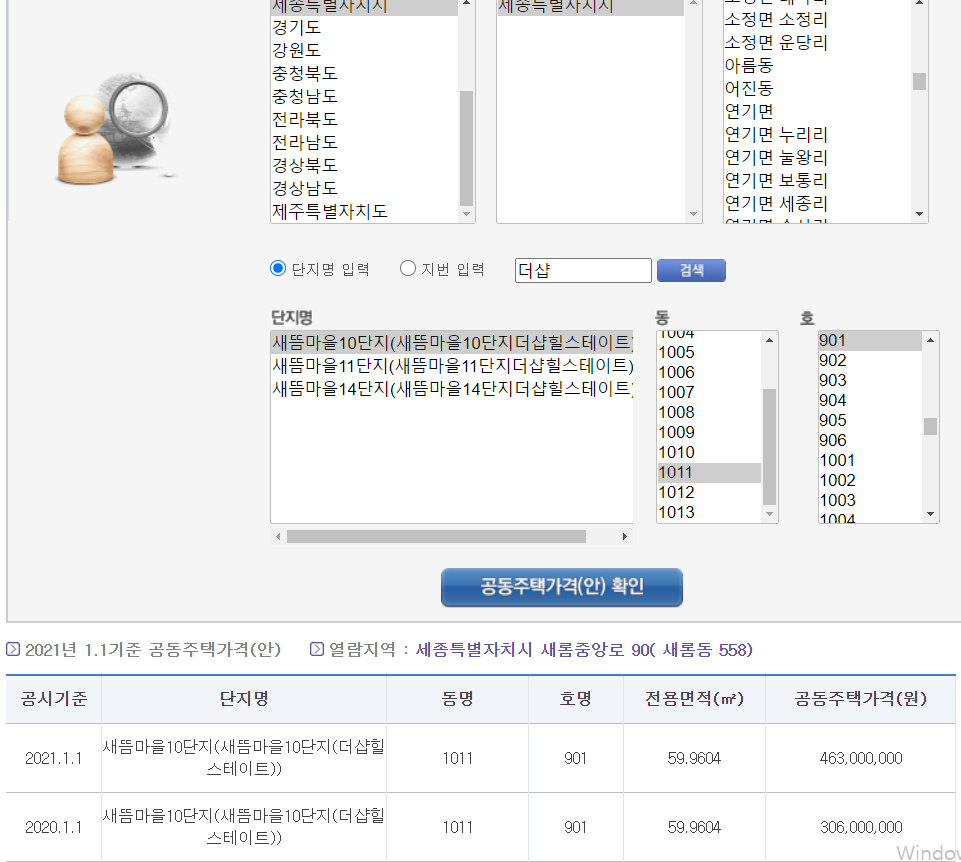The image size is (961, 862).
Task: Click the 호 list scroll-up arrow
Action: tap(930, 340)
